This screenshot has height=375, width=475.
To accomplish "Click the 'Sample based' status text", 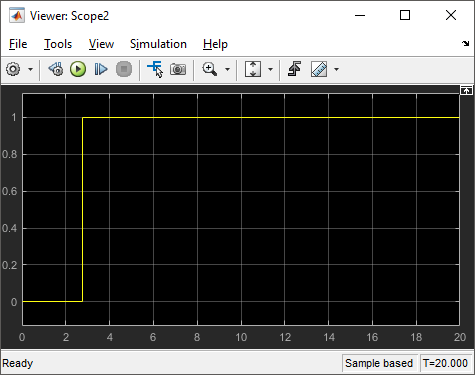I will (379, 363).
